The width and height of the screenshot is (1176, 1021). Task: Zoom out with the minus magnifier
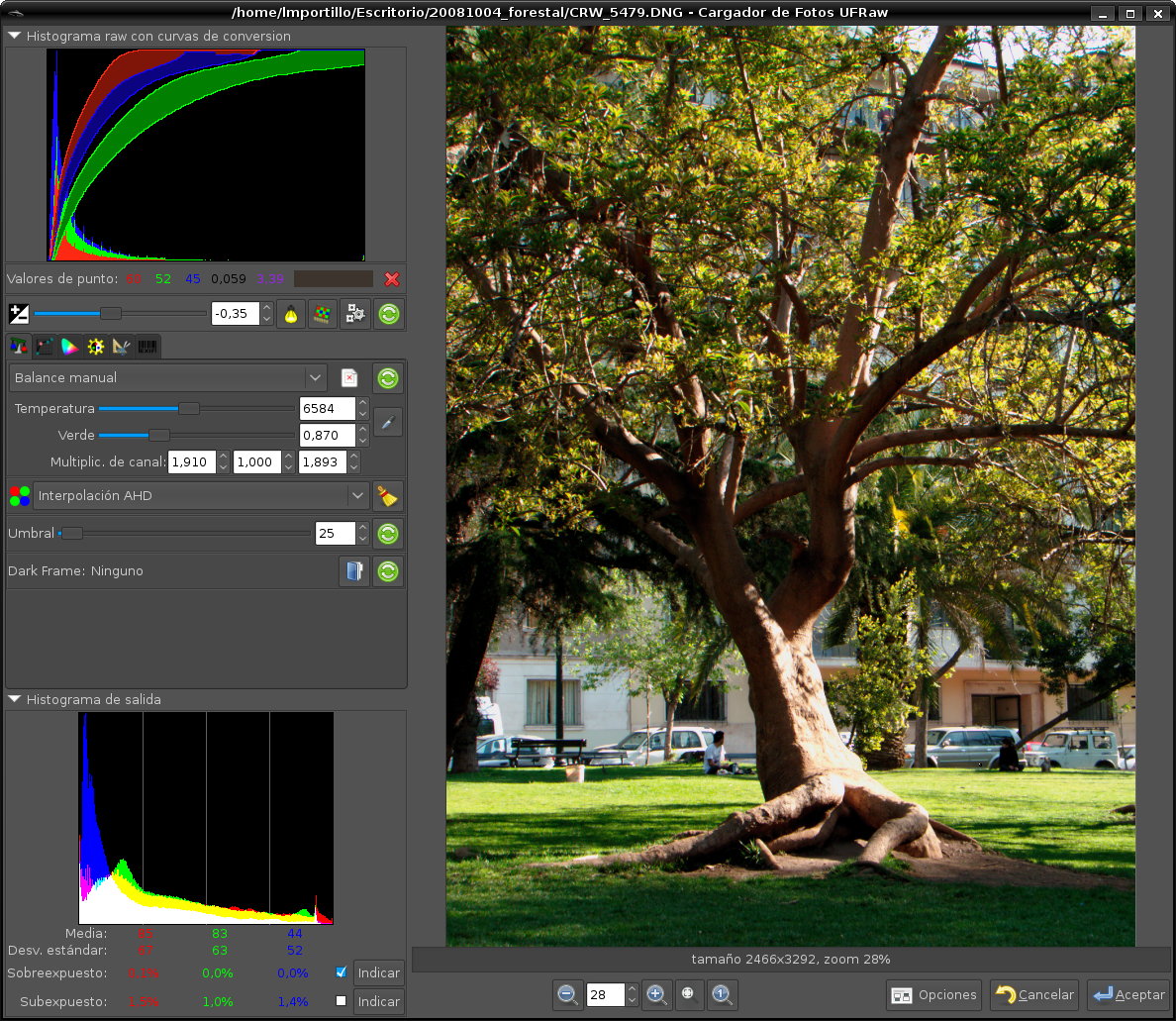tap(568, 994)
